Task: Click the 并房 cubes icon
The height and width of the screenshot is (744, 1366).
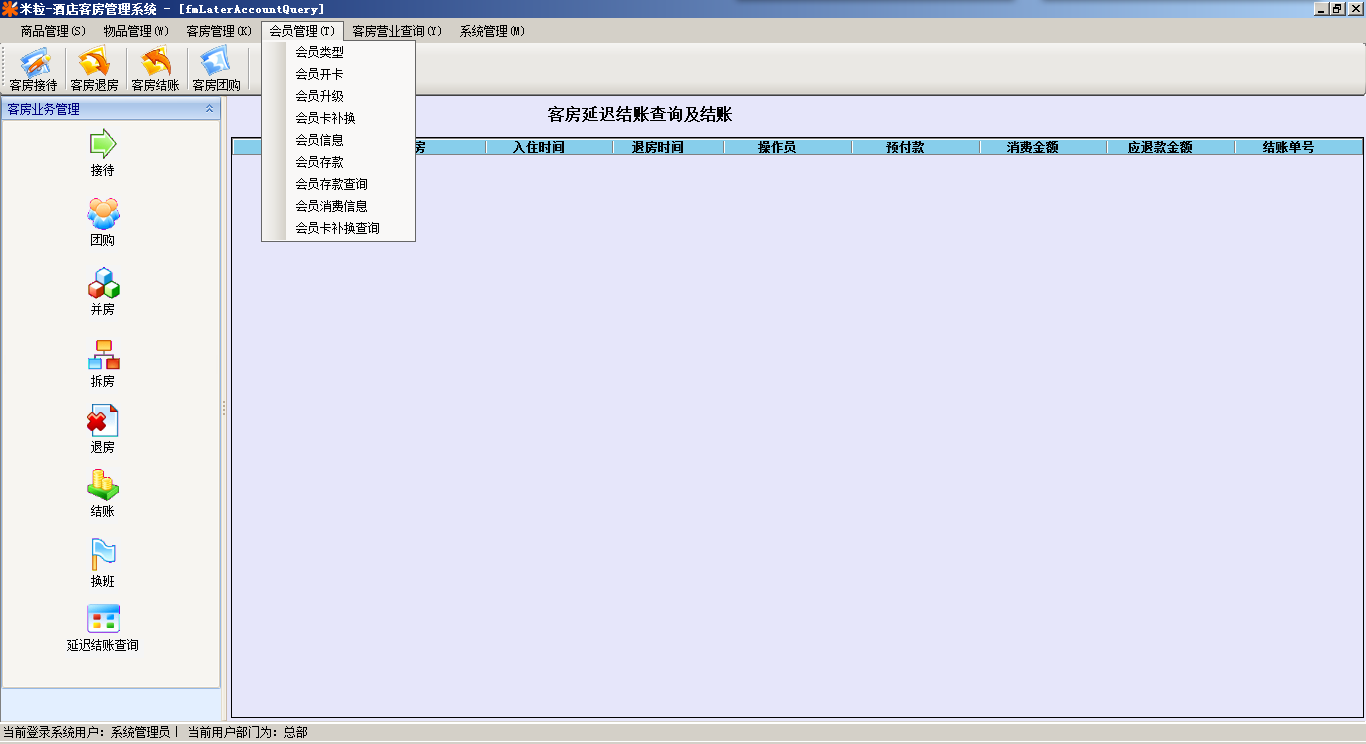Action: (103, 284)
